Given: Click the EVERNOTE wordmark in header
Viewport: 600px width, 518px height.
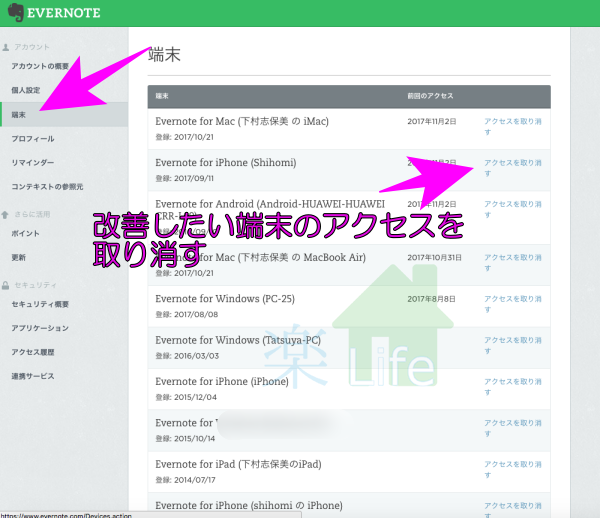Looking at the screenshot, I should 64,13.
